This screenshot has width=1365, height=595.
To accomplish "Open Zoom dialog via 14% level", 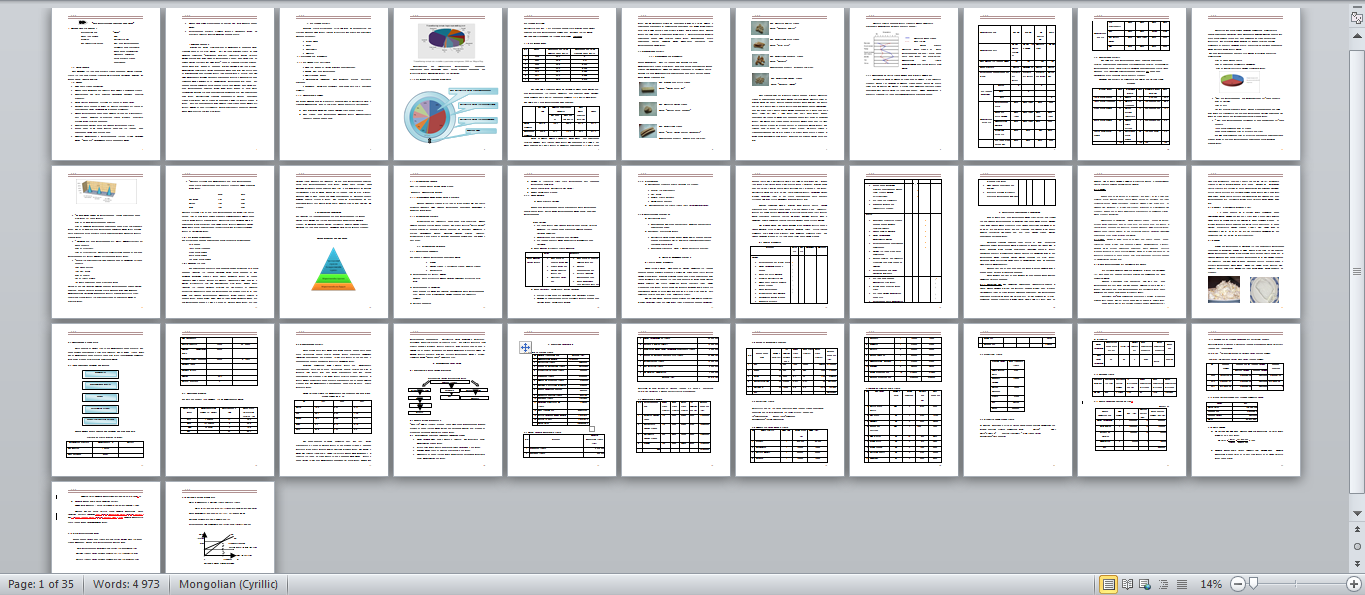I will pos(1210,584).
